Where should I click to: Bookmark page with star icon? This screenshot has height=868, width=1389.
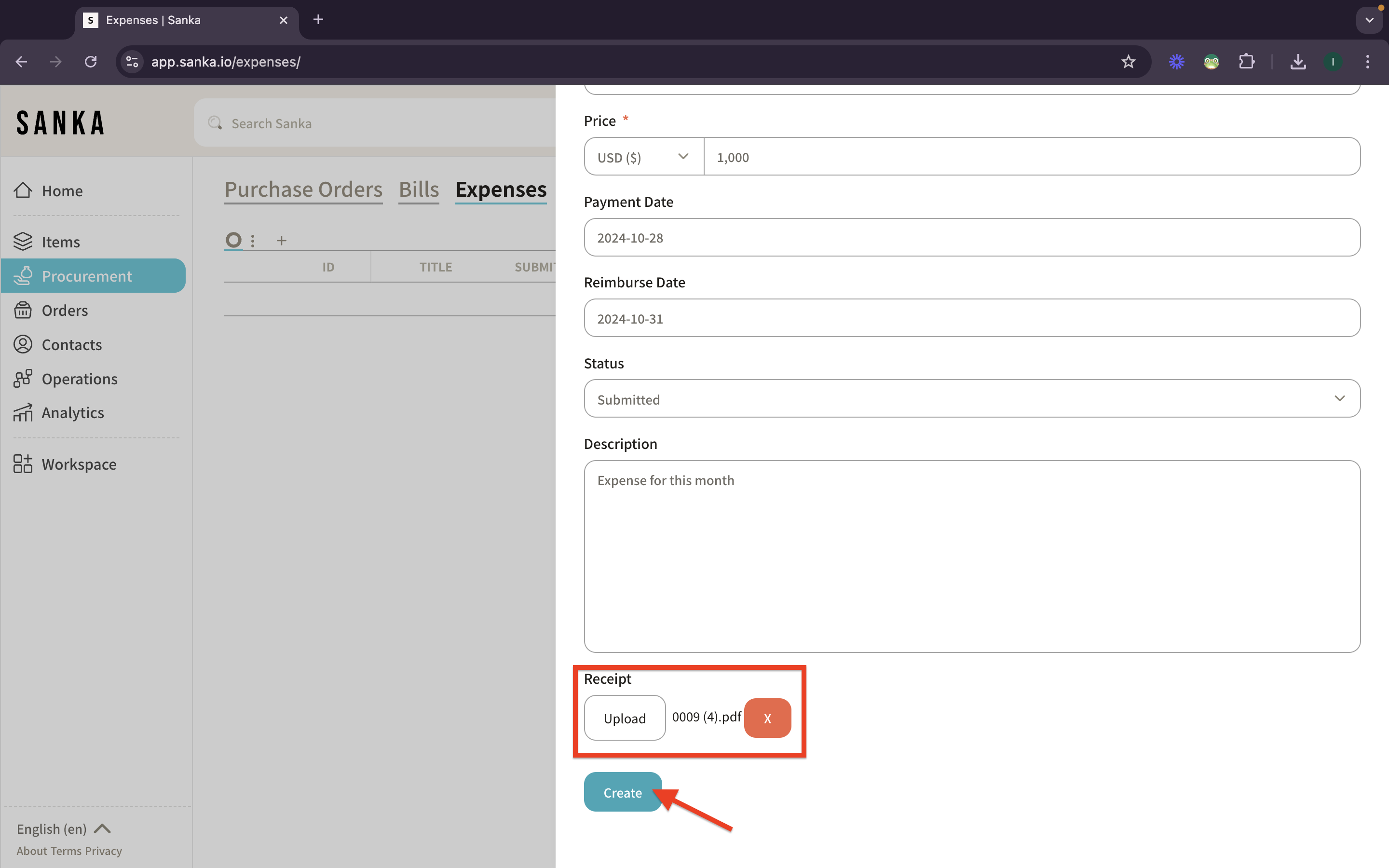tap(1128, 61)
